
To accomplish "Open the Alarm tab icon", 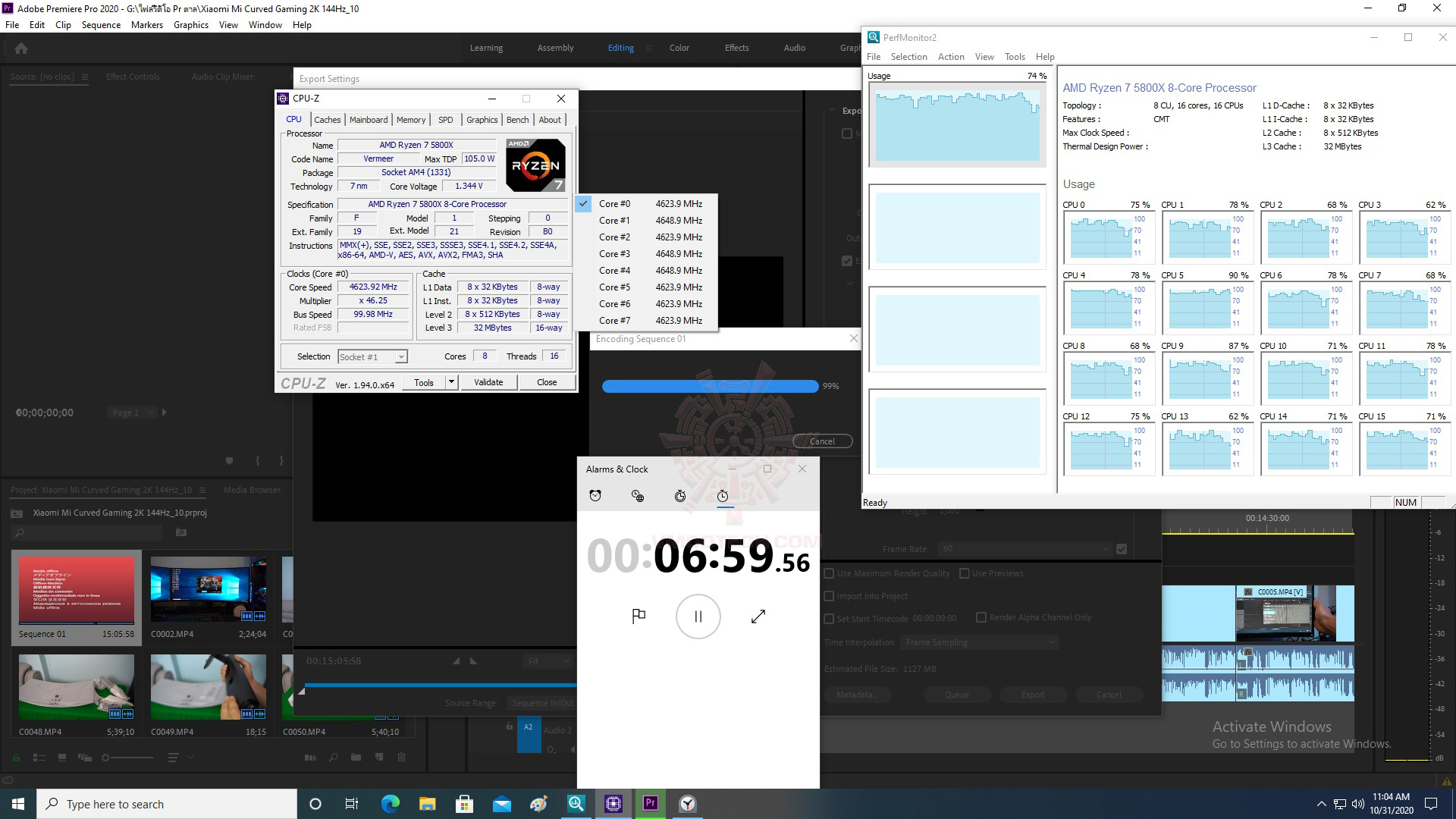I will point(595,496).
